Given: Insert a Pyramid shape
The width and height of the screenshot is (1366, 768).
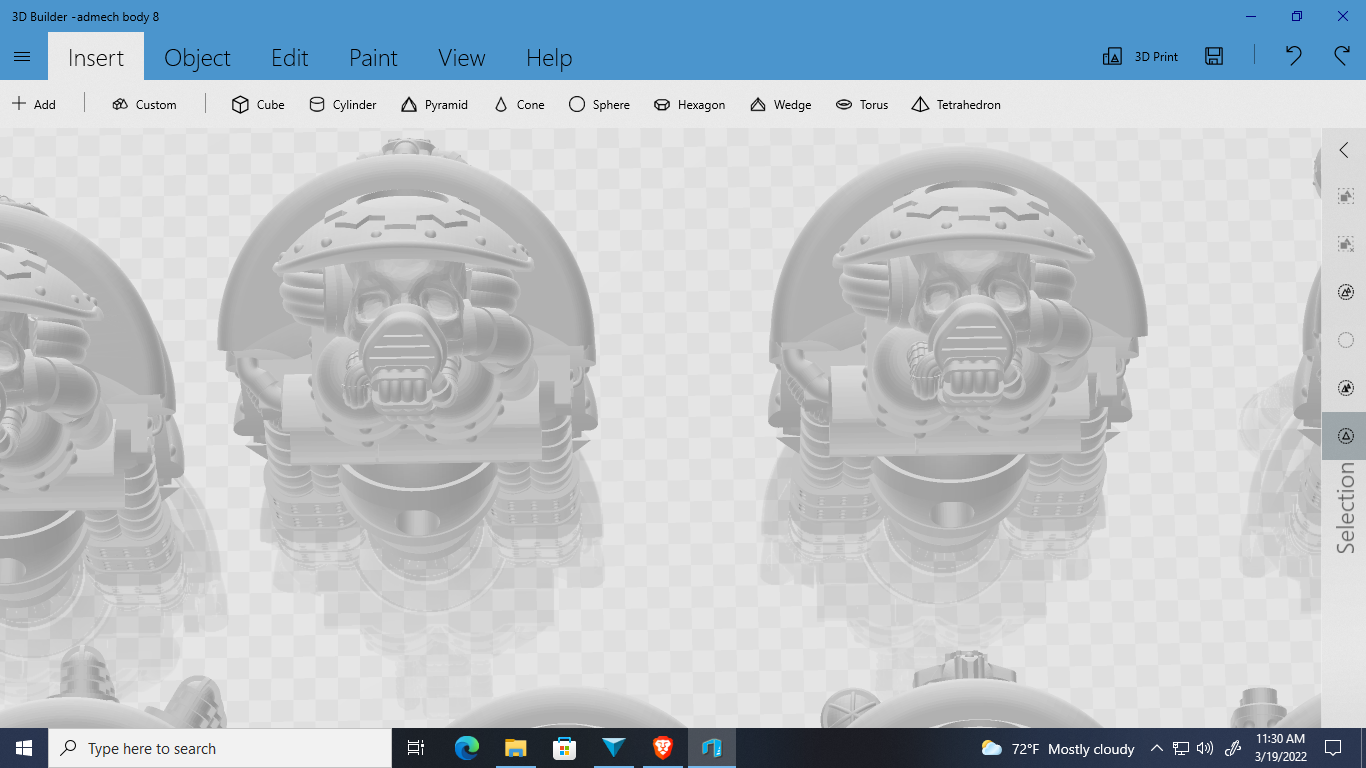Looking at the screenshot, I should point(434,104).
